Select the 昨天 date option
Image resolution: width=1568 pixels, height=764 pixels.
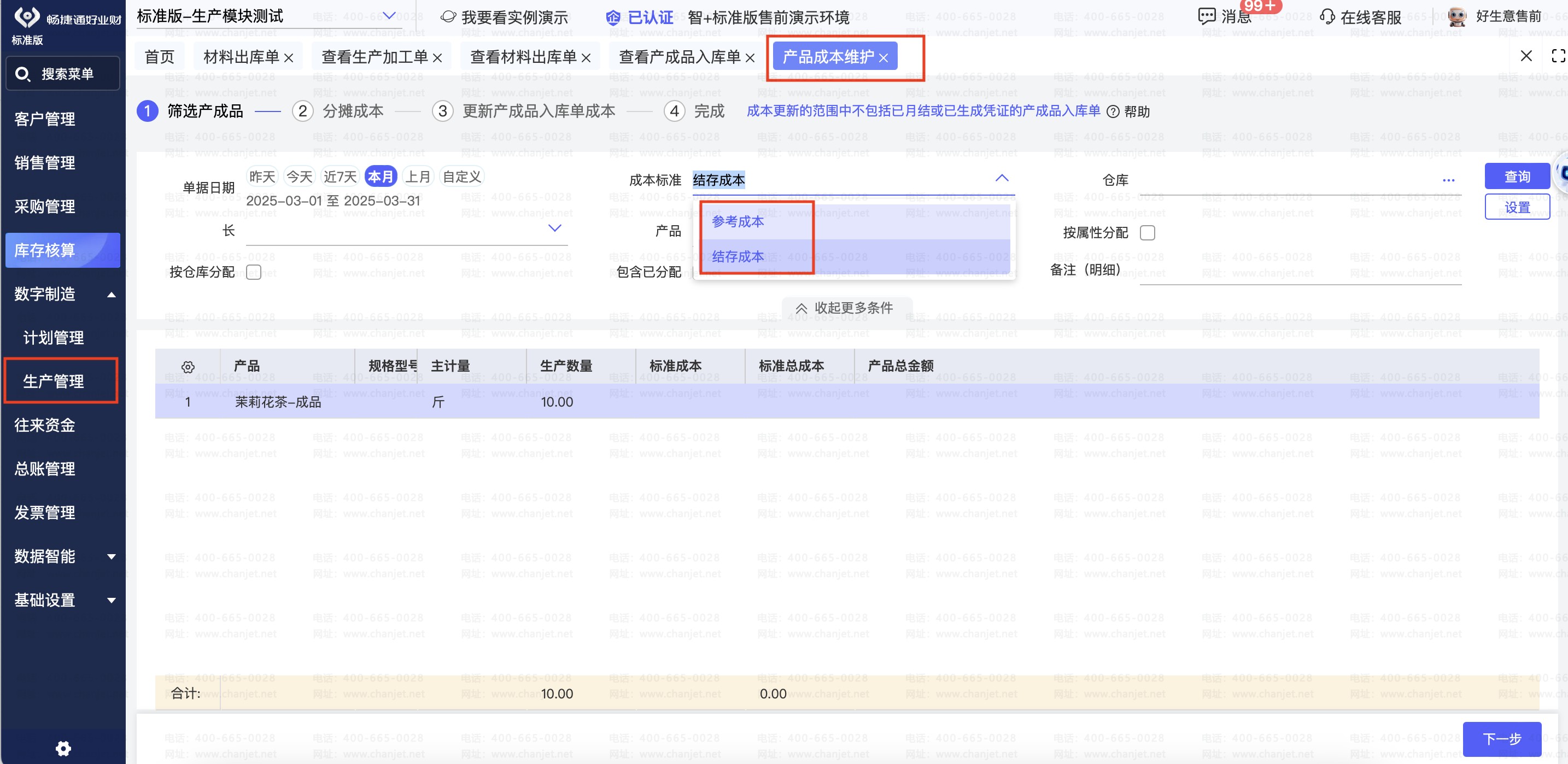click(x=262, y=177)
